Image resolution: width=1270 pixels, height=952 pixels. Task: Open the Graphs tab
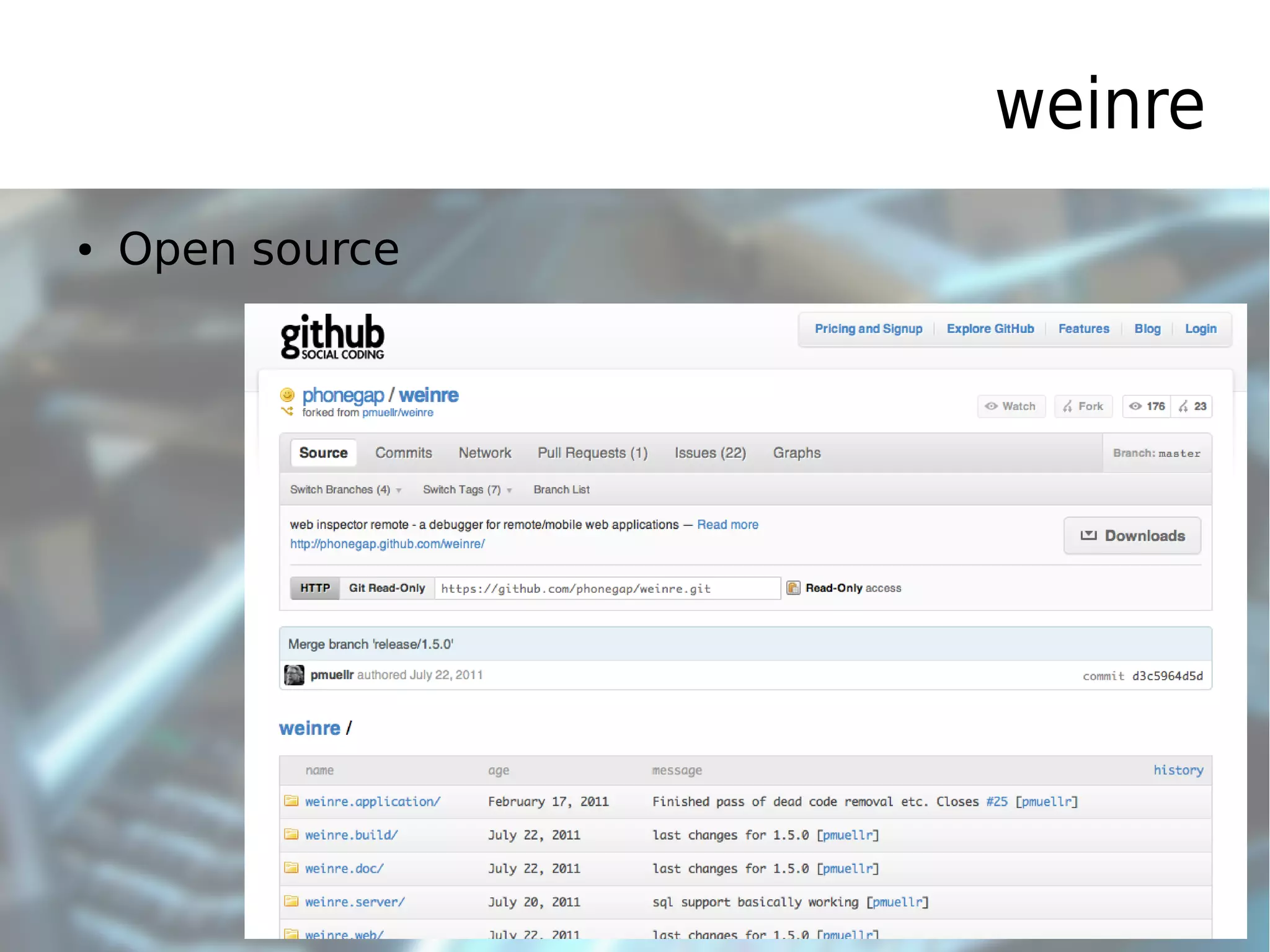[x=797, y=453]
